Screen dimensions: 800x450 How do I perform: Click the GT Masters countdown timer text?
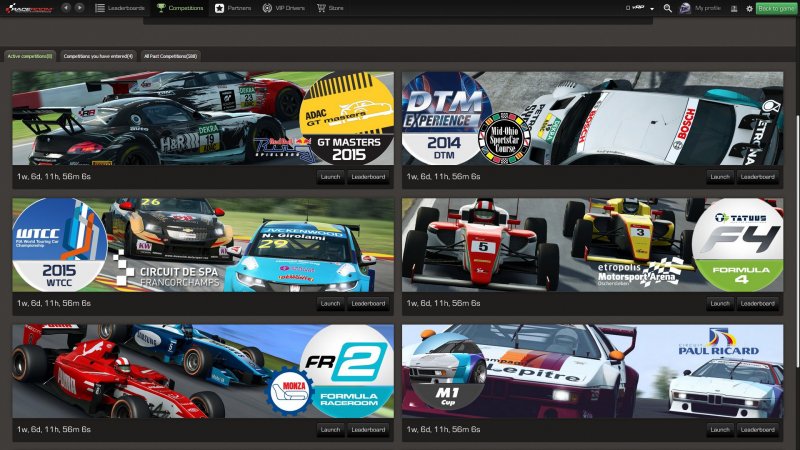(54, 177)
